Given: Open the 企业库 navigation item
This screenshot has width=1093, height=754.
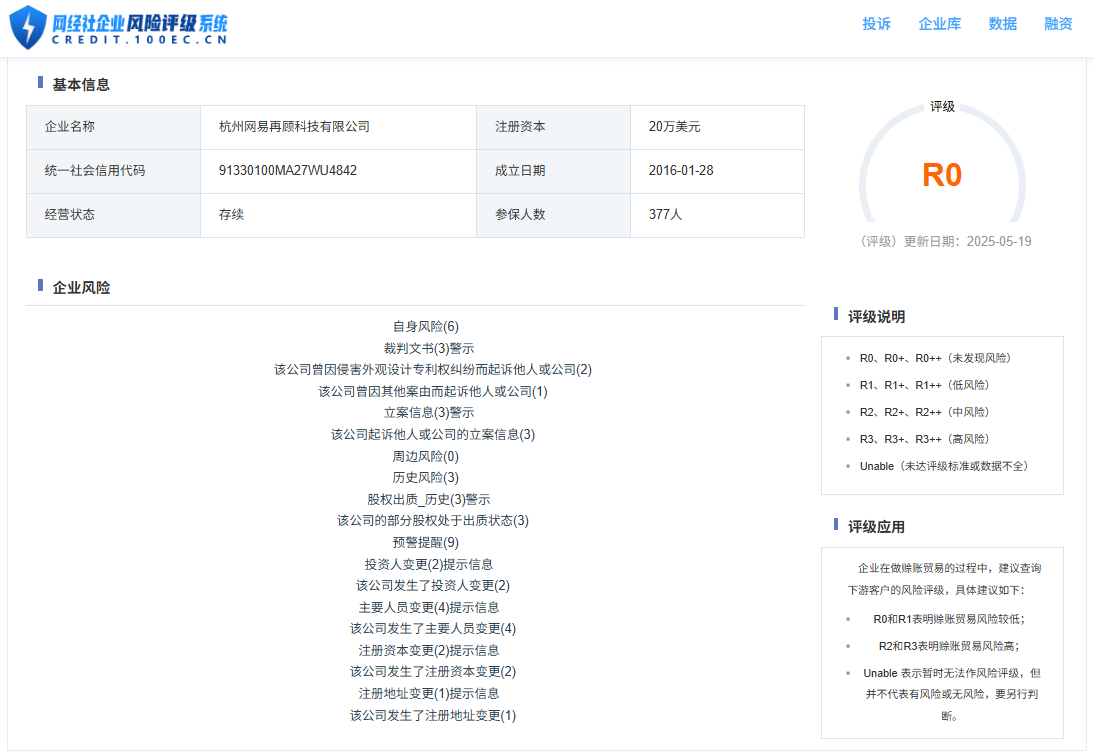Looking at the screenshot, I should point(939,24).
